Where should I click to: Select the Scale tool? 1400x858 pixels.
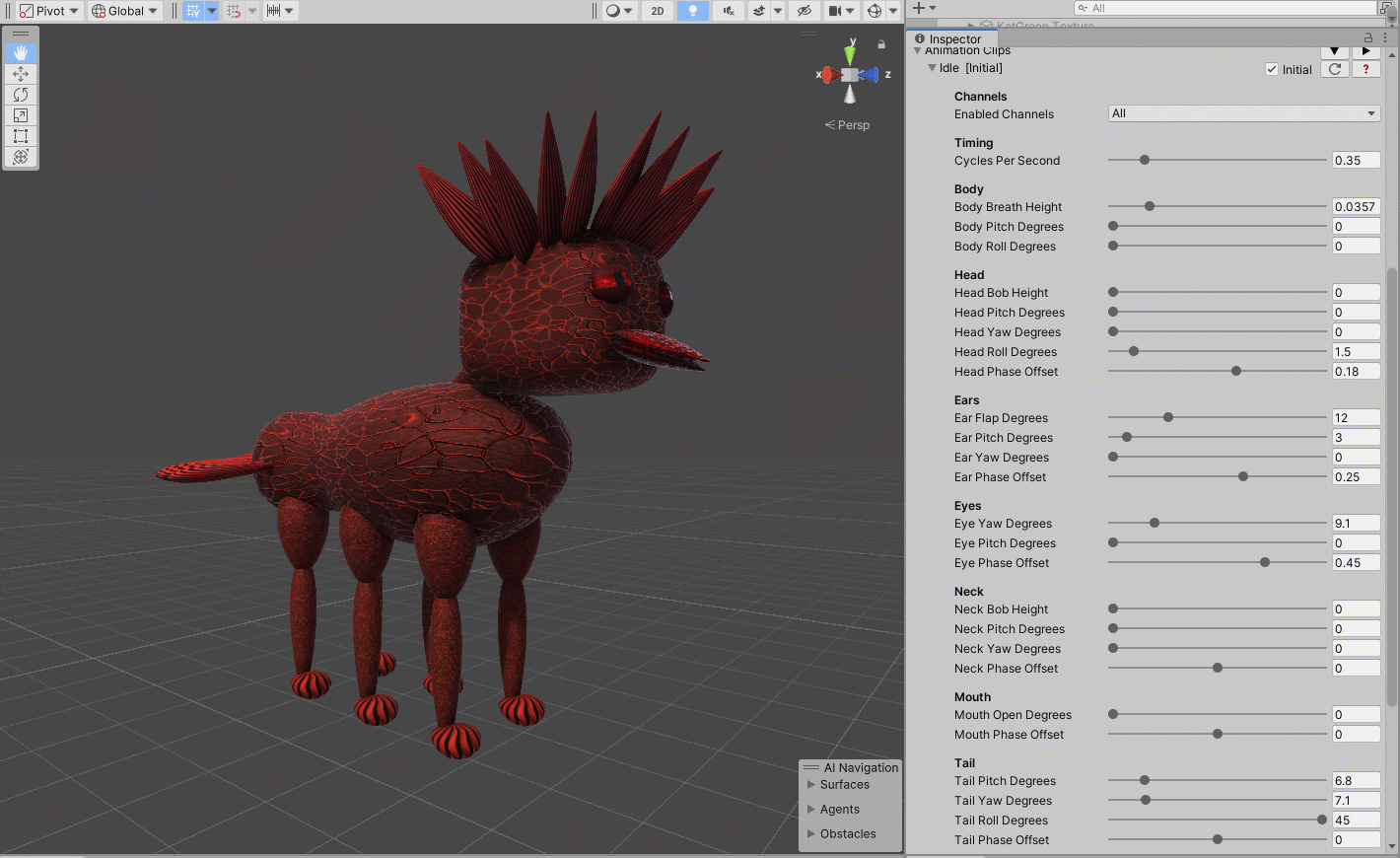pyautogui.click(x=21, y=115)
